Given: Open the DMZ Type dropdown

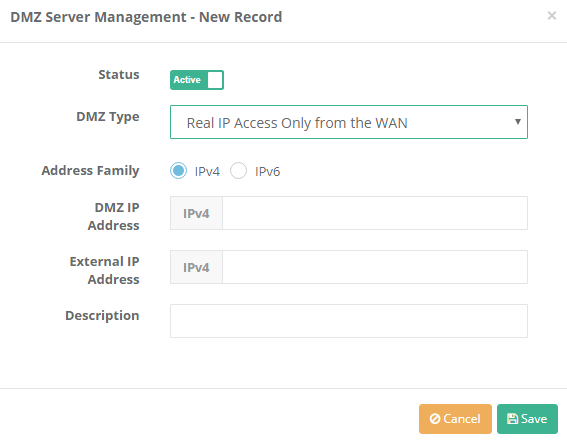Looking at the screenshot, I should click(x=349, y=122).
